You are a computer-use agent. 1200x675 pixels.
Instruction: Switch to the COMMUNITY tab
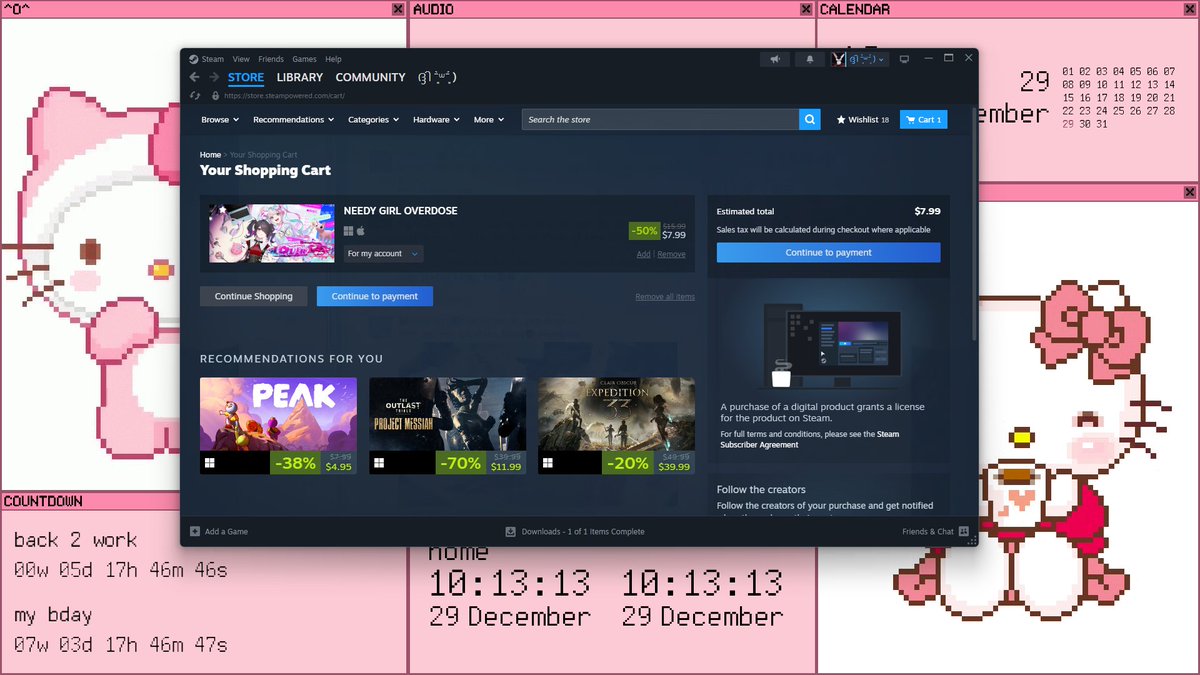coord(370,78)
